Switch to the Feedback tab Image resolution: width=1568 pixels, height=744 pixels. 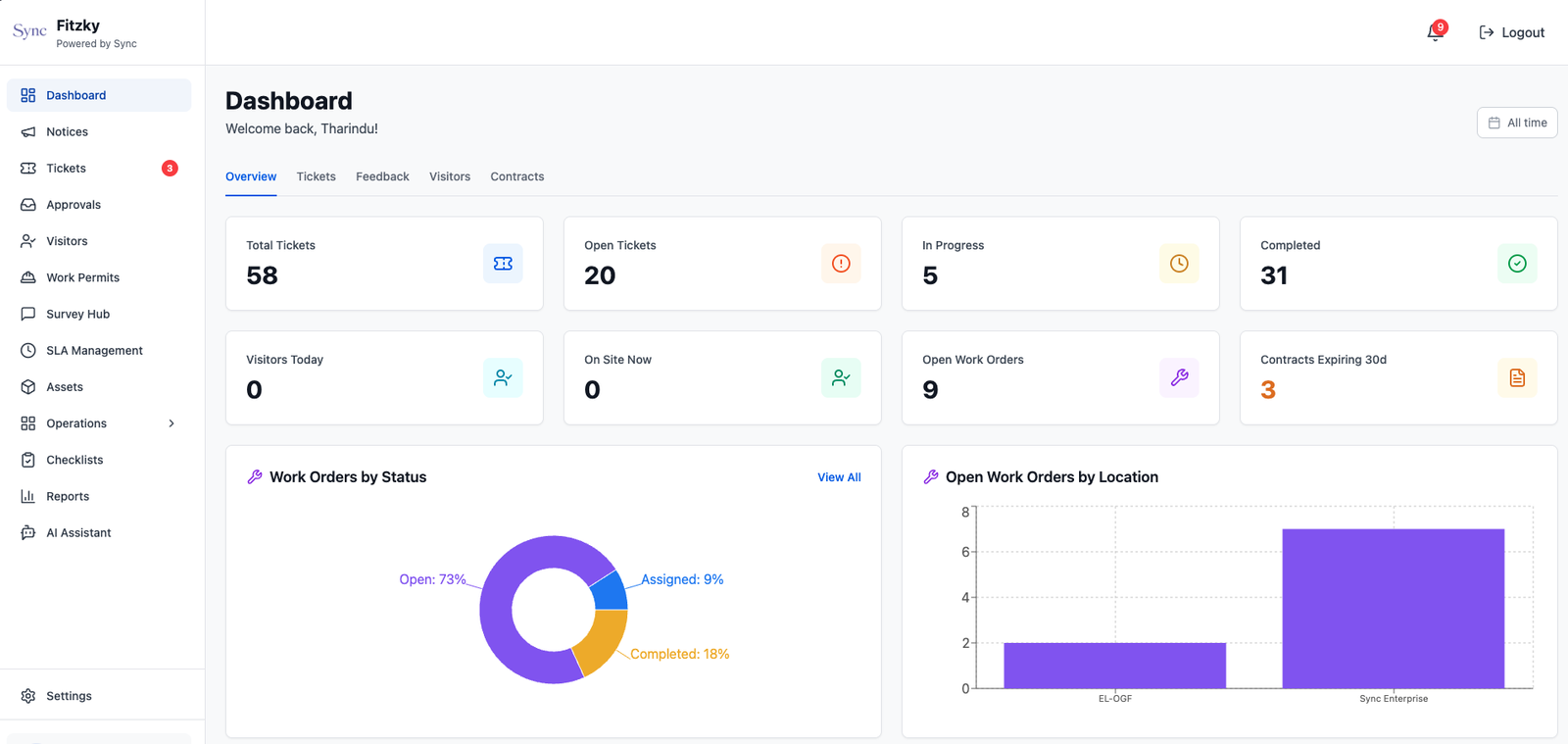(382, 176)
